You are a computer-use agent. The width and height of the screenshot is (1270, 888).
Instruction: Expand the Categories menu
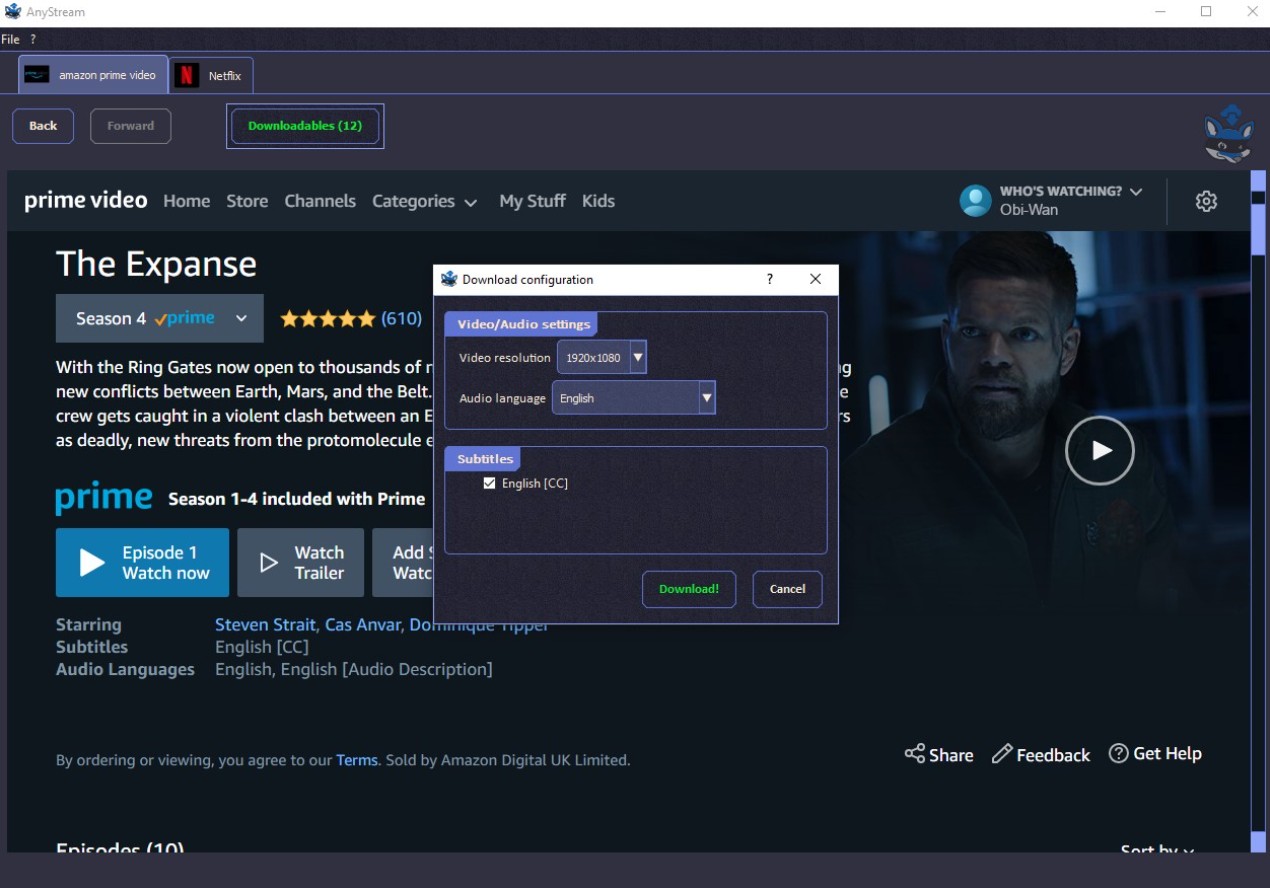pyautogui.click(x=423, y=201)
